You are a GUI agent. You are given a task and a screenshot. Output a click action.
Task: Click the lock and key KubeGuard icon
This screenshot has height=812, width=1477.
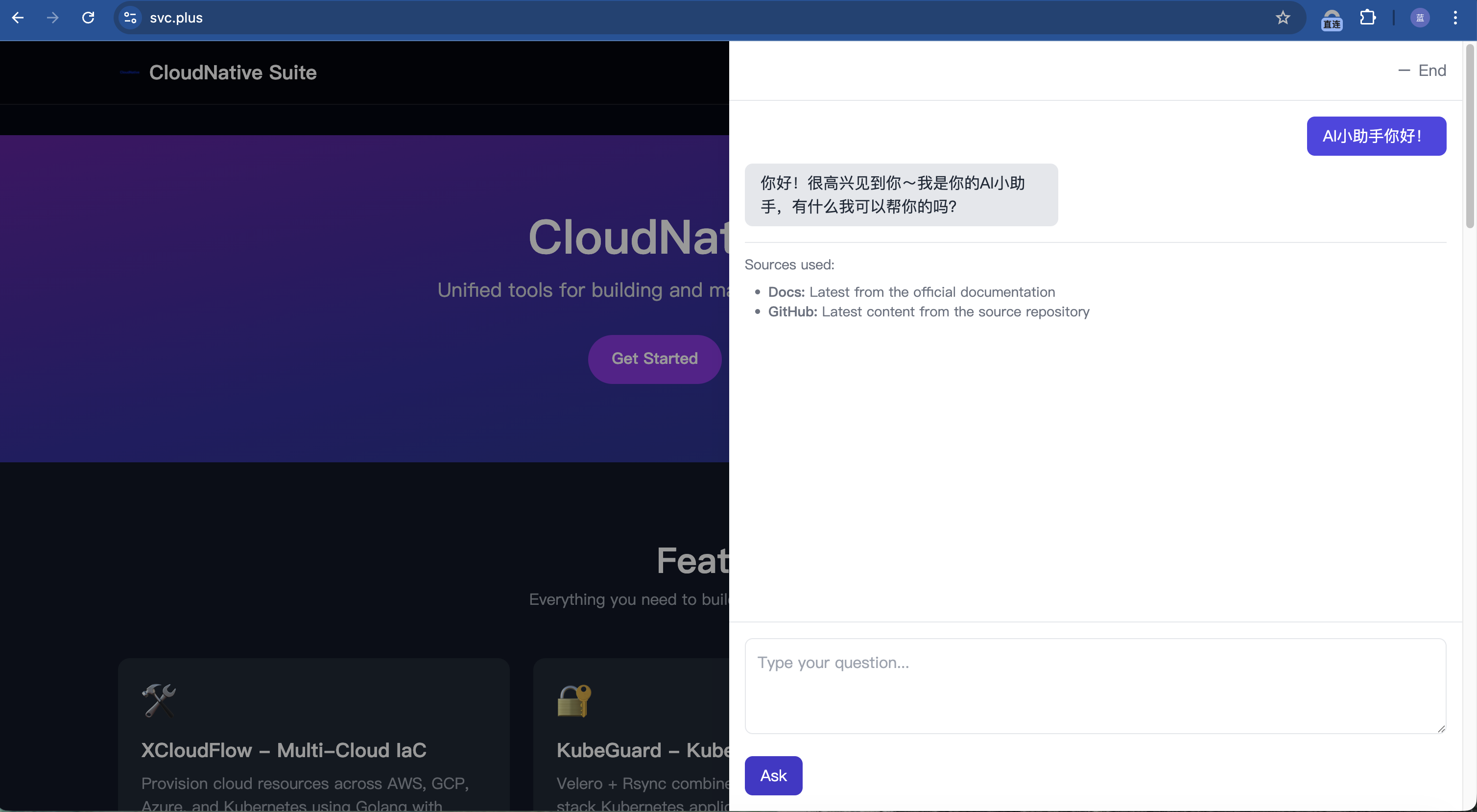574,700
